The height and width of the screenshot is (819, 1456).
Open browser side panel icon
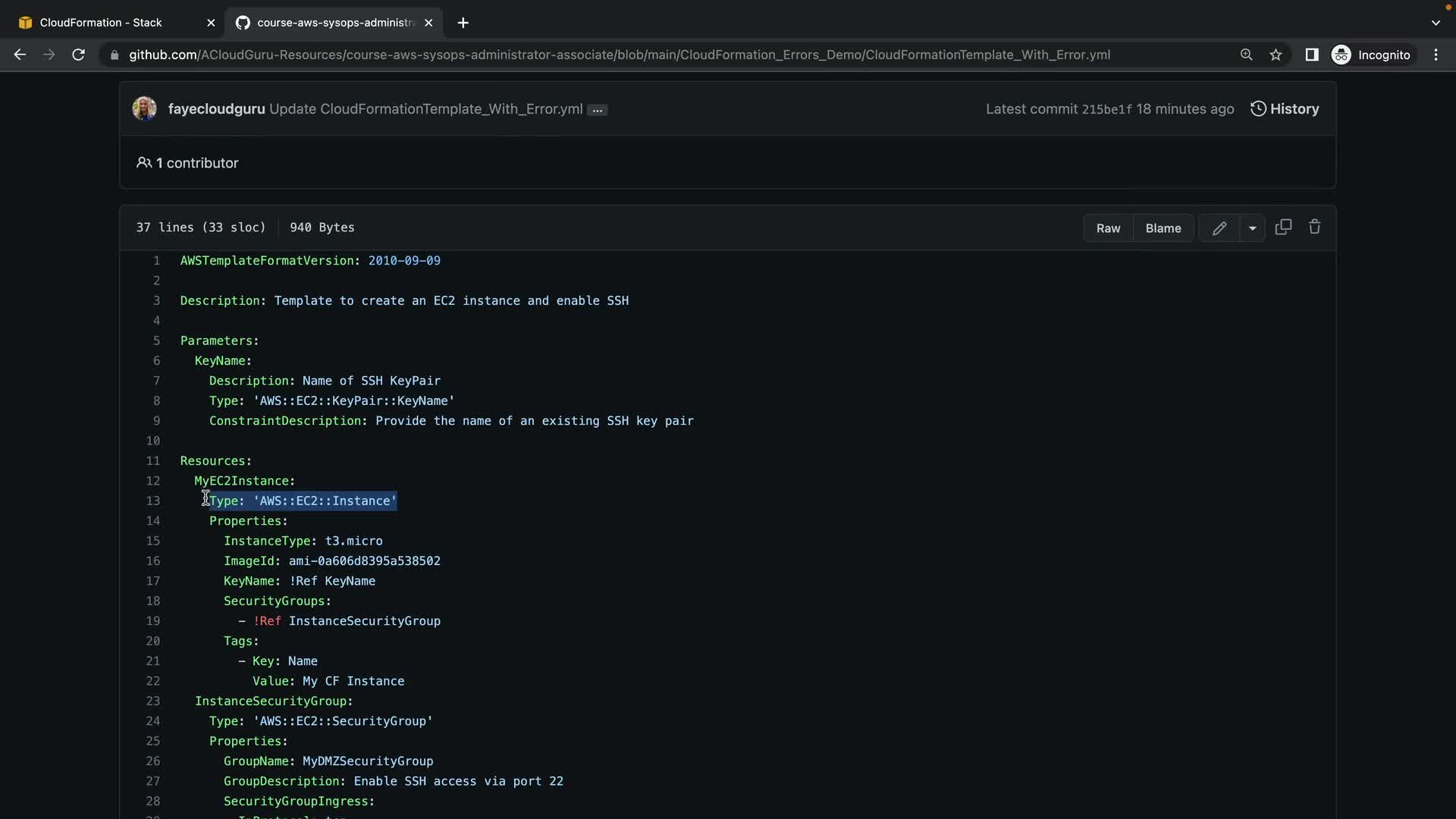tap(1311, 55)
